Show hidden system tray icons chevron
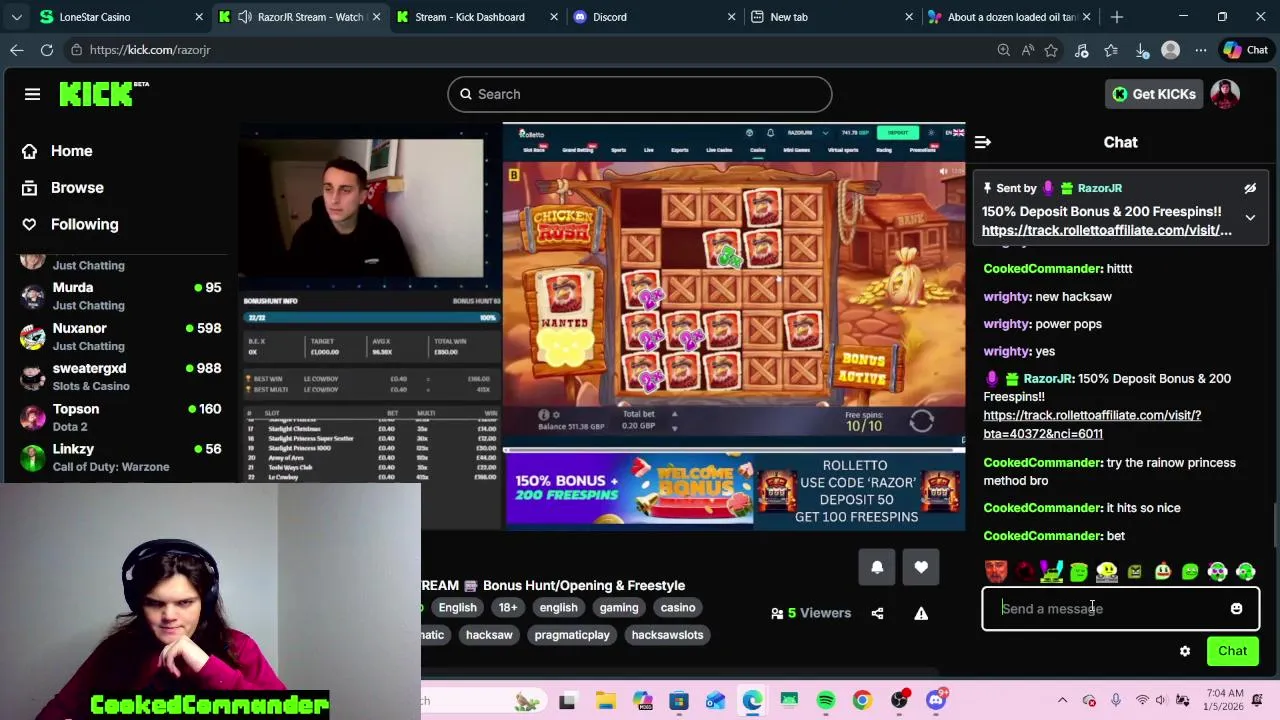1280x720 pixels. 1062,701
